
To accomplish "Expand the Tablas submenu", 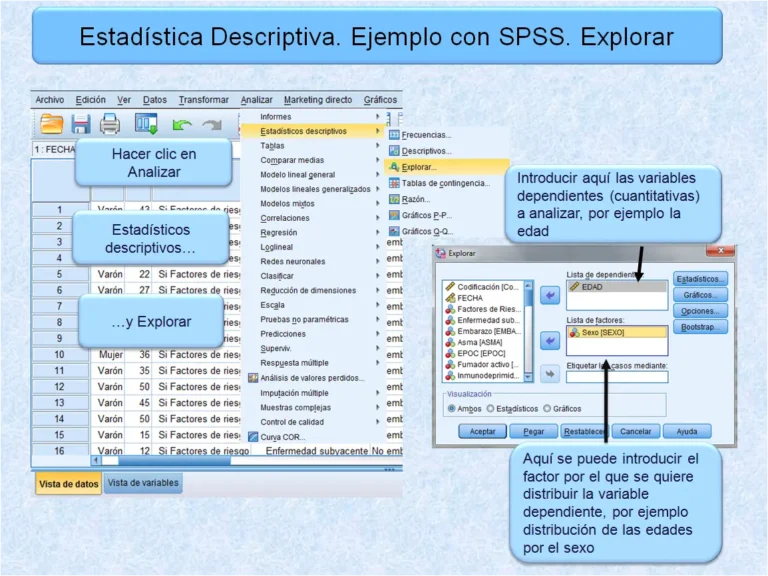I will point(313,145).
